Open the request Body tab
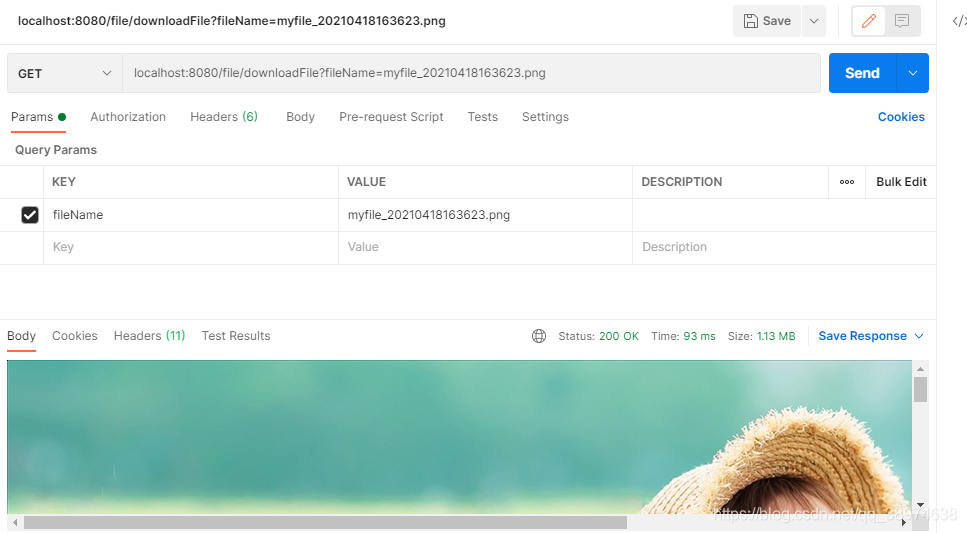Viewport: 967px width, 533px height. tap(300, 117)
